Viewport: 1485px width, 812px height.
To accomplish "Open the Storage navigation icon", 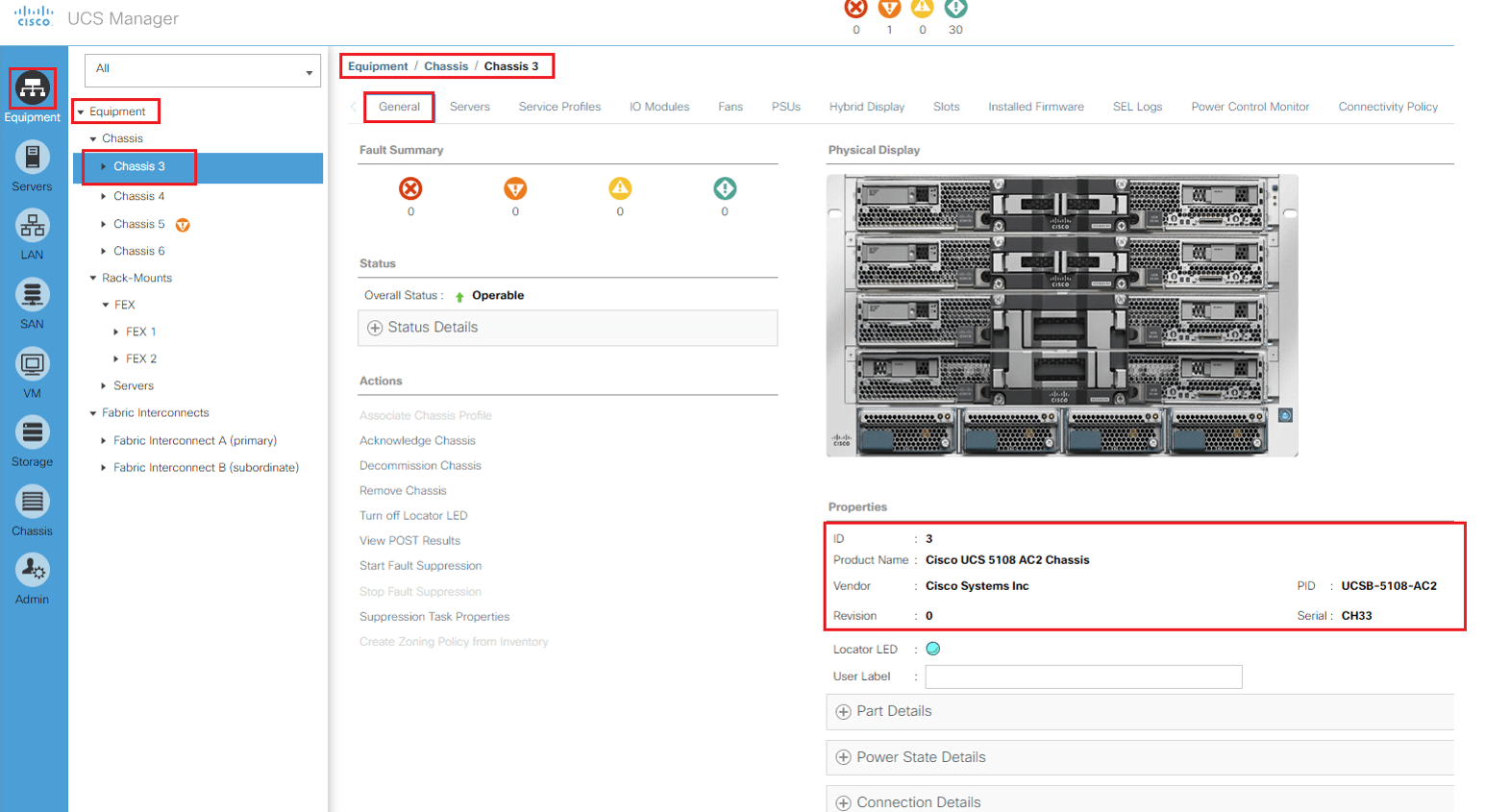I will (x=32, y=432).
